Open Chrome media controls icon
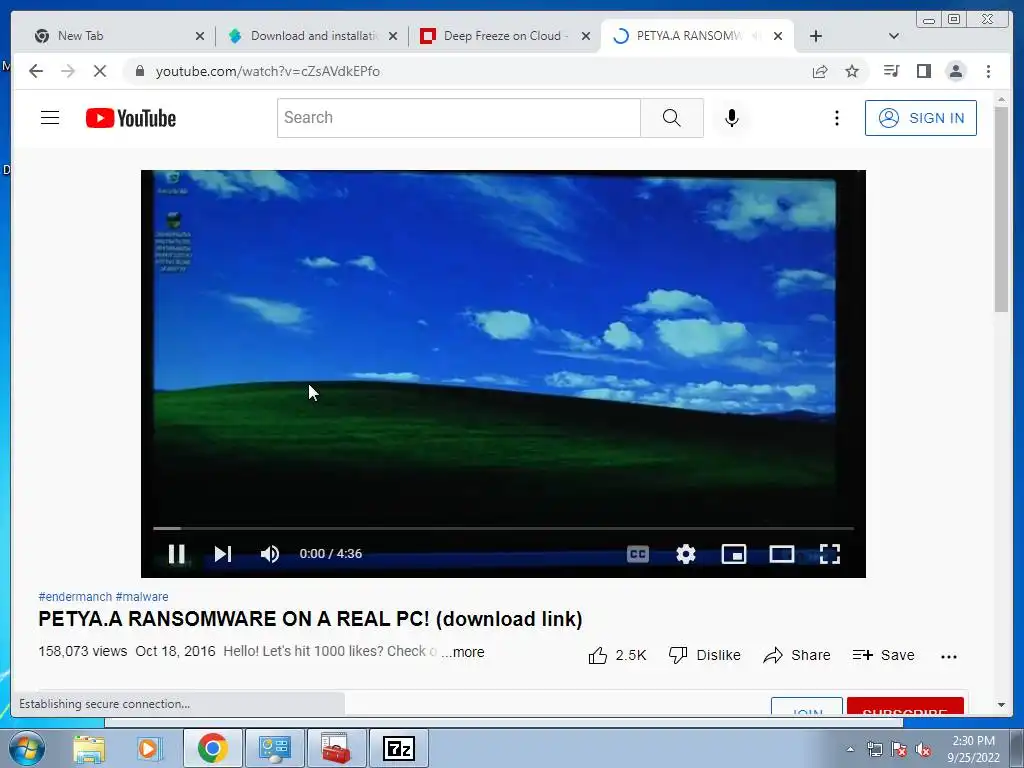The image size is (1024, 768). (891, 71)
